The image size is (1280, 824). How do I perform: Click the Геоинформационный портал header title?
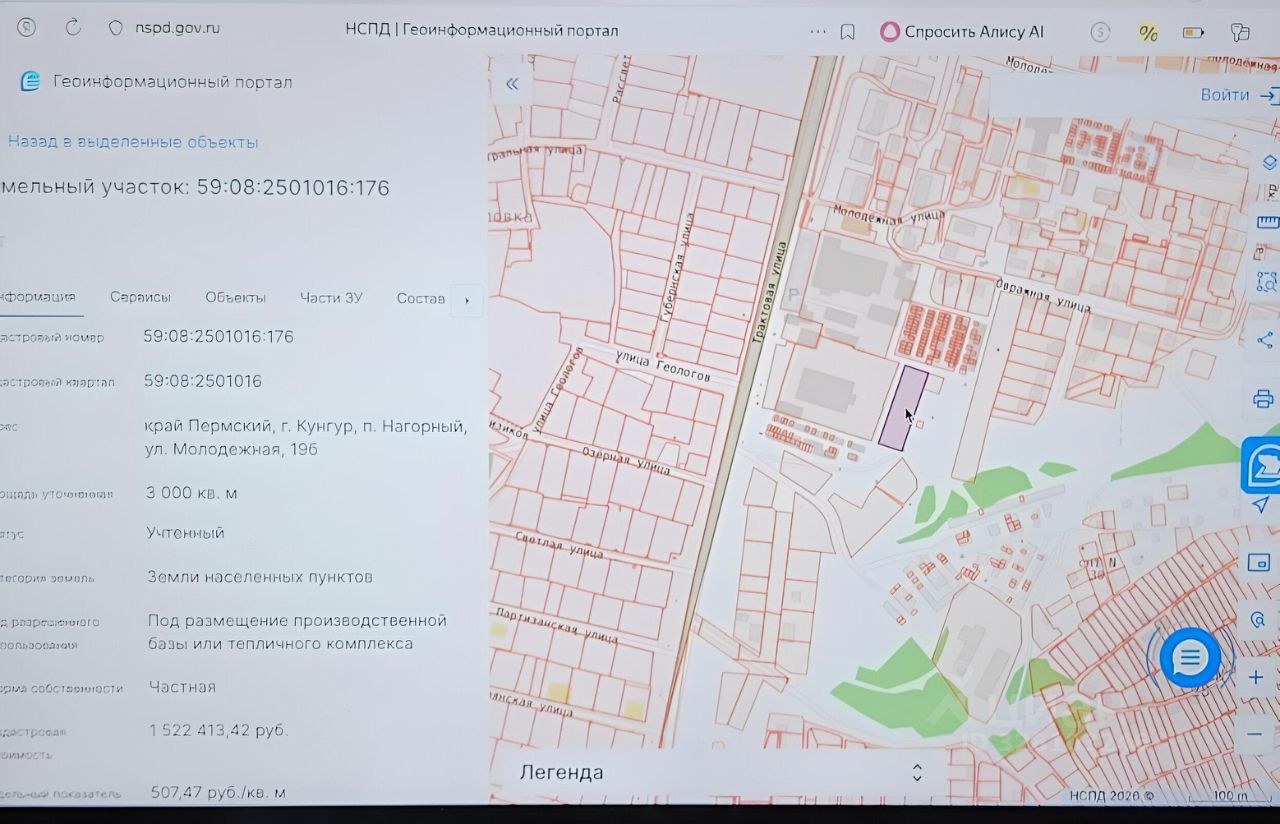[x=173, y=82]
